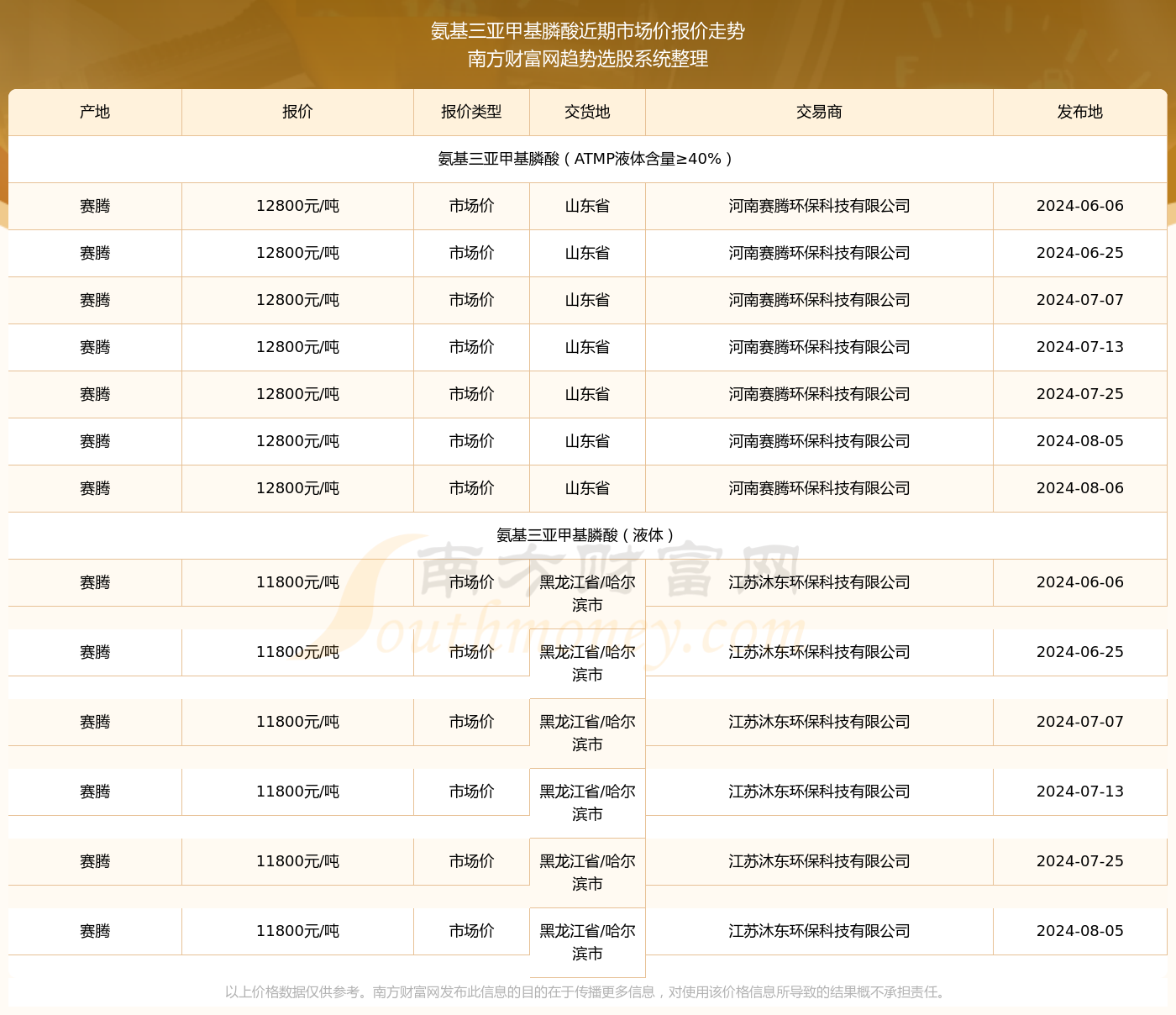
Task: Click 江苏沐东环保科技有限公司 in the 2024-07-07 row
Action: [x=819, y=722]
